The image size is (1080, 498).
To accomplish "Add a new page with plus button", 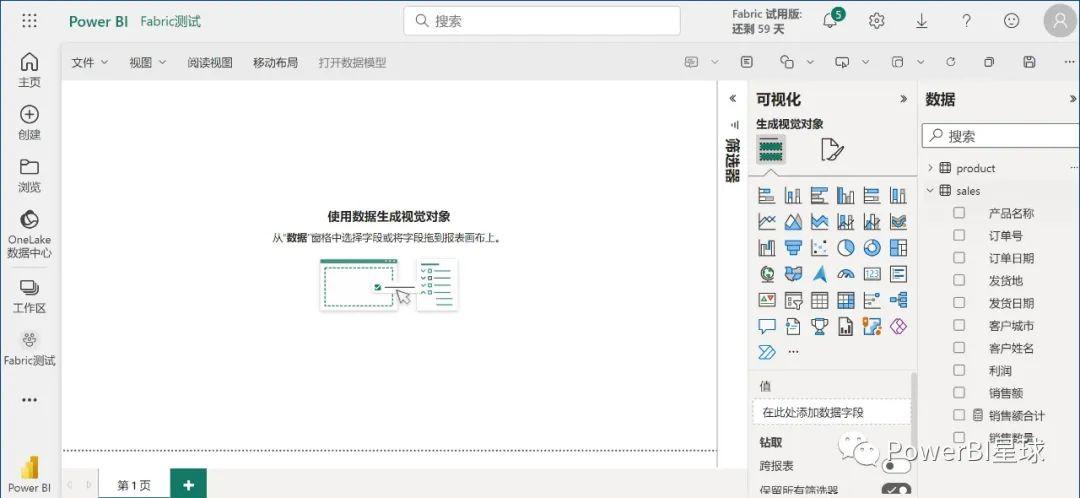I will click(x=188, y=485).
